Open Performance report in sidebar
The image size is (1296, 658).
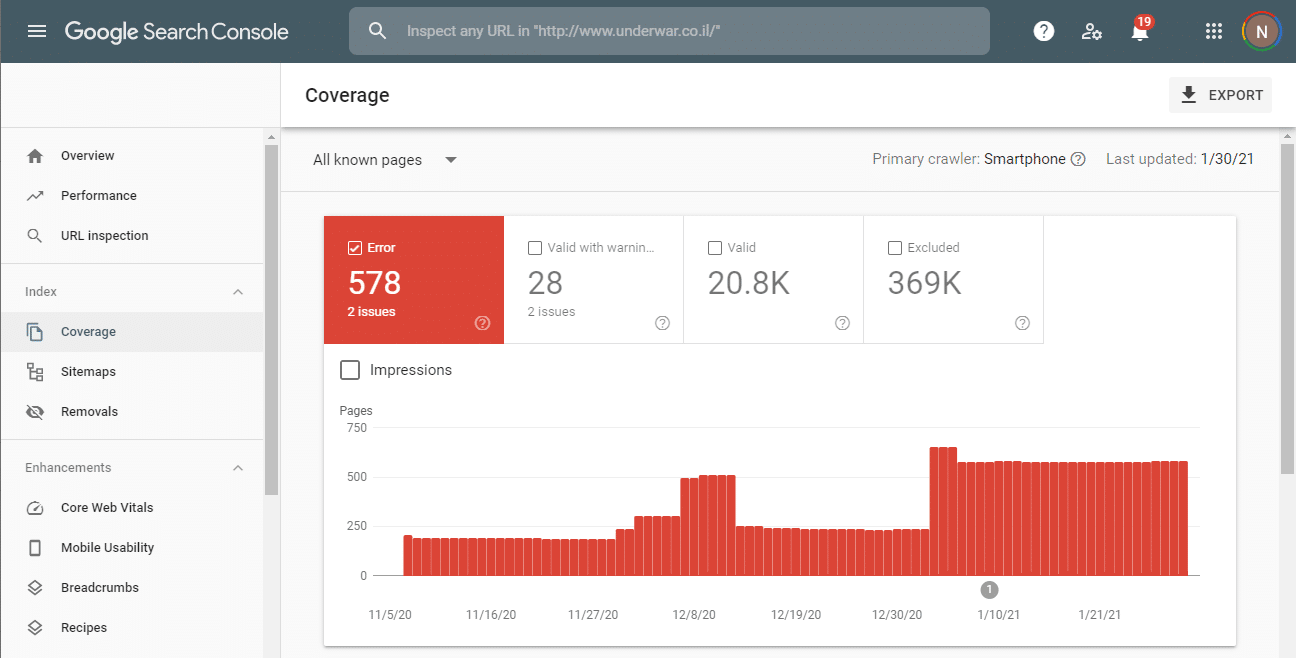pos(132,196)
